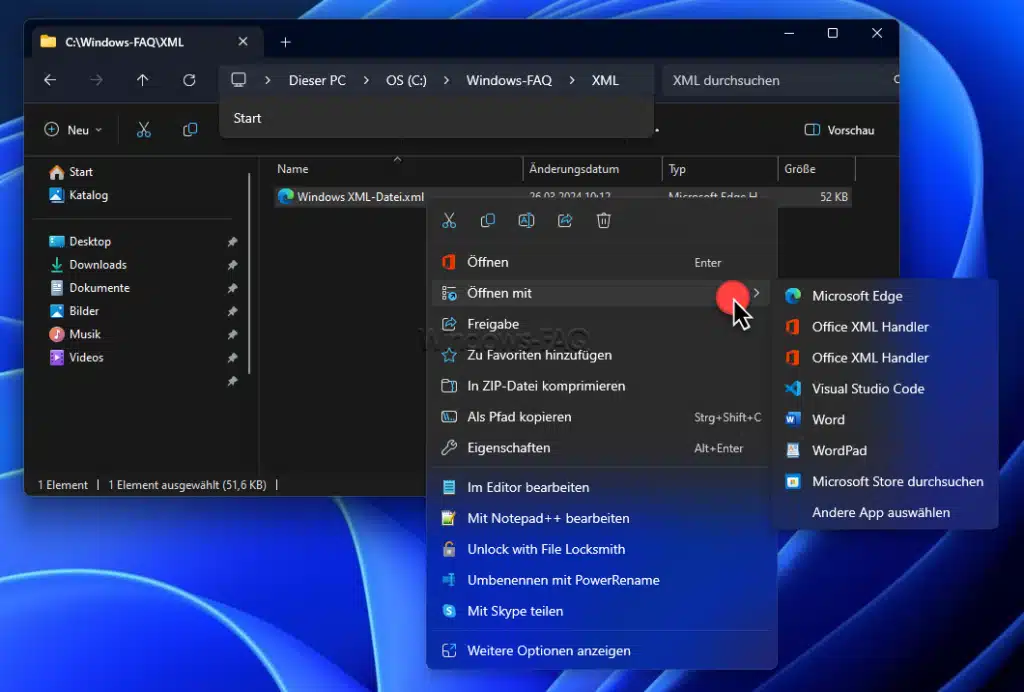This screenshot has height=692, width=1024.
Task: Close the C:\Windows-FAQ\XML tab
Action: point(243,41)
